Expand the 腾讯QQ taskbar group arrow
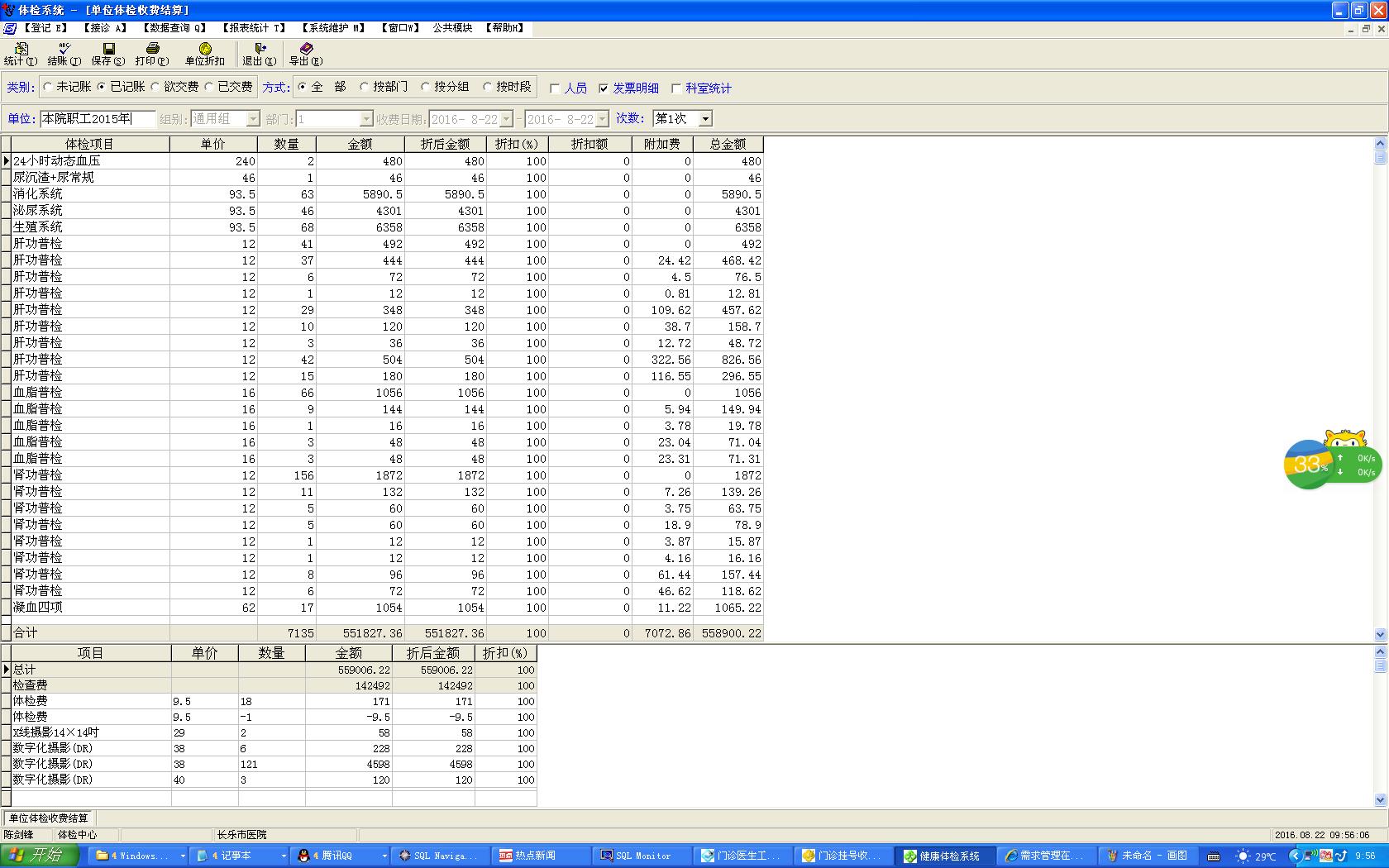The image size is (1389, 868). (384, 856)
